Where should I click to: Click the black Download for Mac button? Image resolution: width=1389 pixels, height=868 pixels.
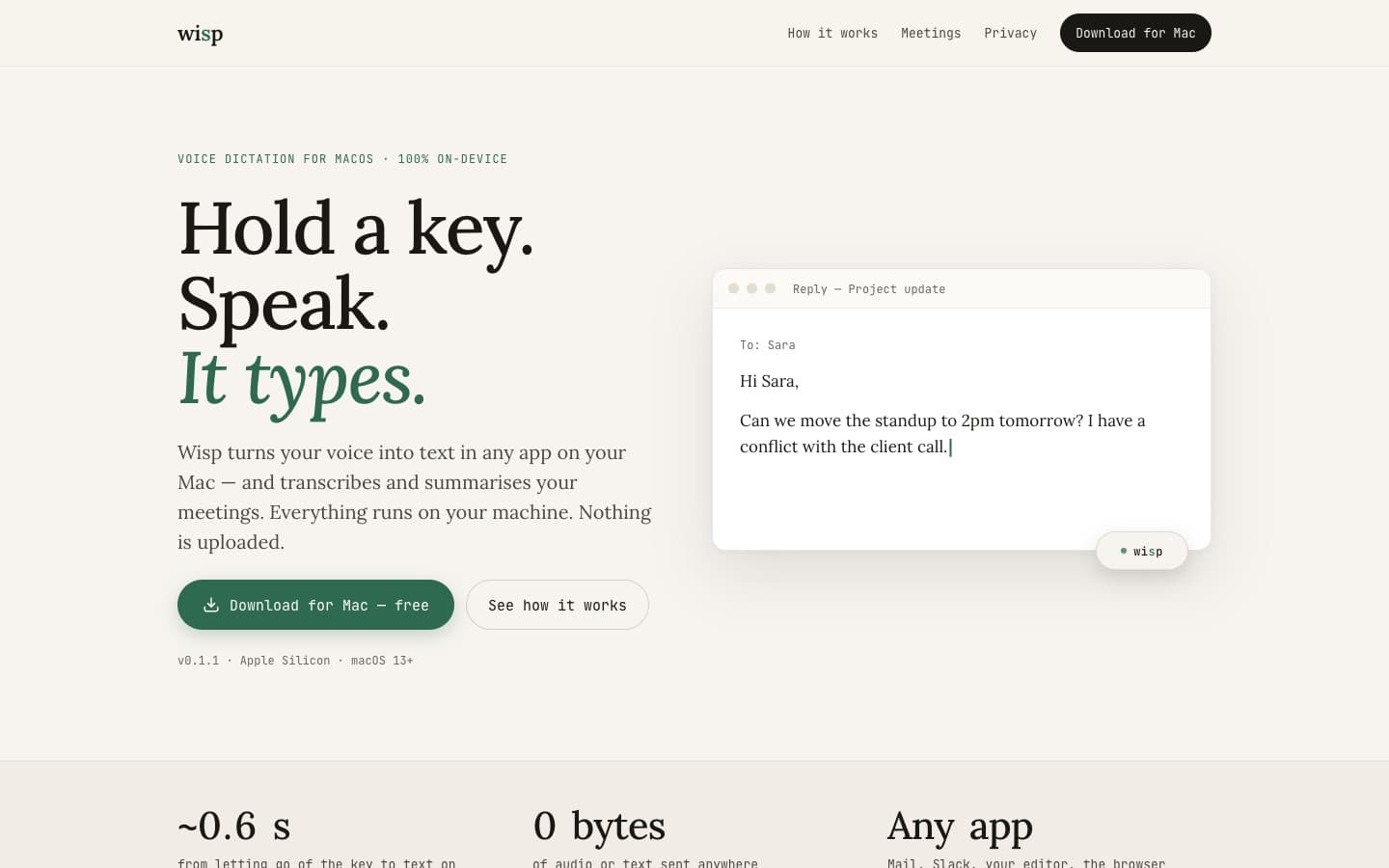(x=1135, y=33)
